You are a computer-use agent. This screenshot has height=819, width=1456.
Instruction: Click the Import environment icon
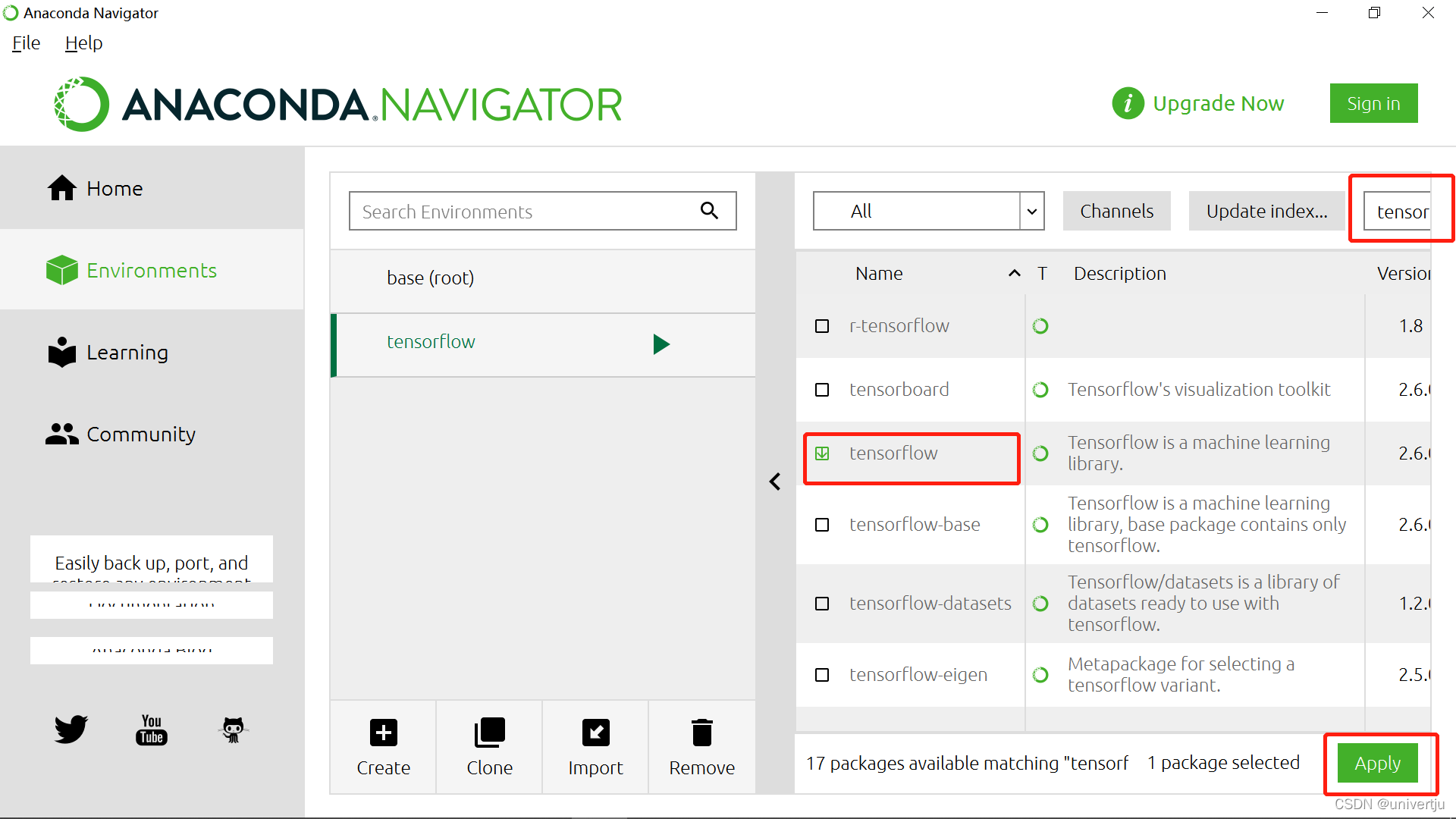(x=595, y=733)
